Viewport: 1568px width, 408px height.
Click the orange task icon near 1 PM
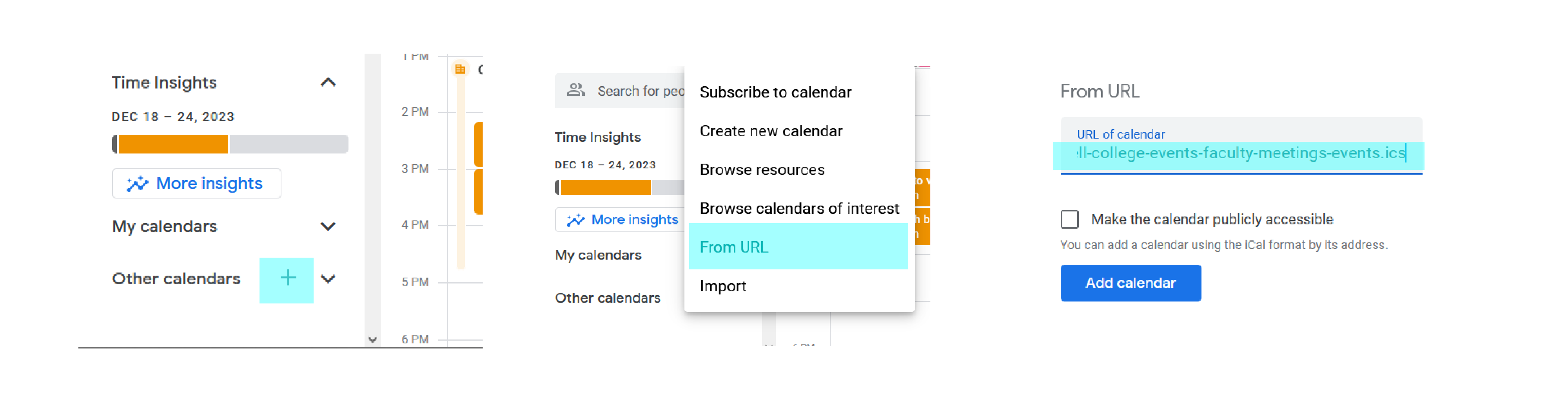[x=460, y=69]
